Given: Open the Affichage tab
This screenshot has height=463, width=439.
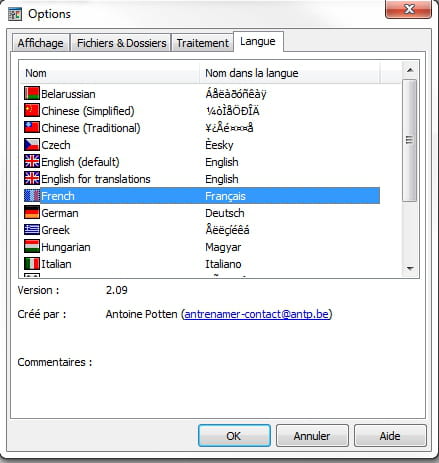Looking at the screenshot, I should 41,43.
